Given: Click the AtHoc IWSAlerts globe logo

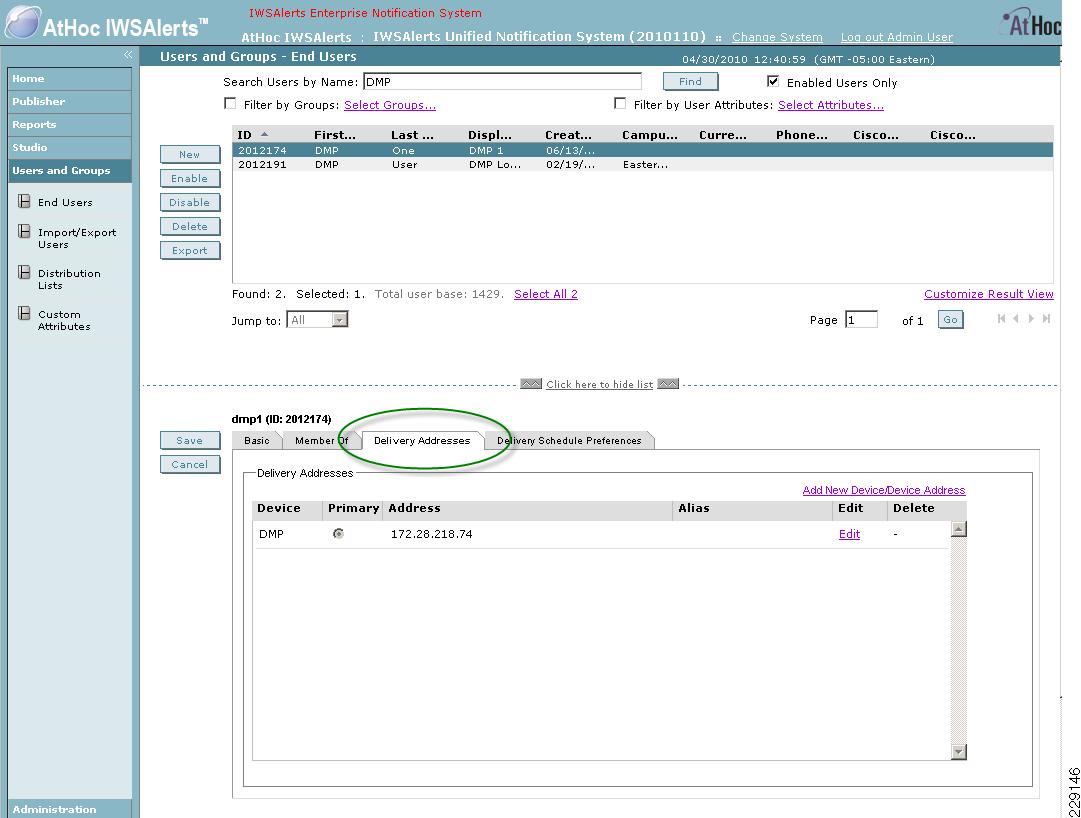Looking at the screenshot, I should coord(23,21).
